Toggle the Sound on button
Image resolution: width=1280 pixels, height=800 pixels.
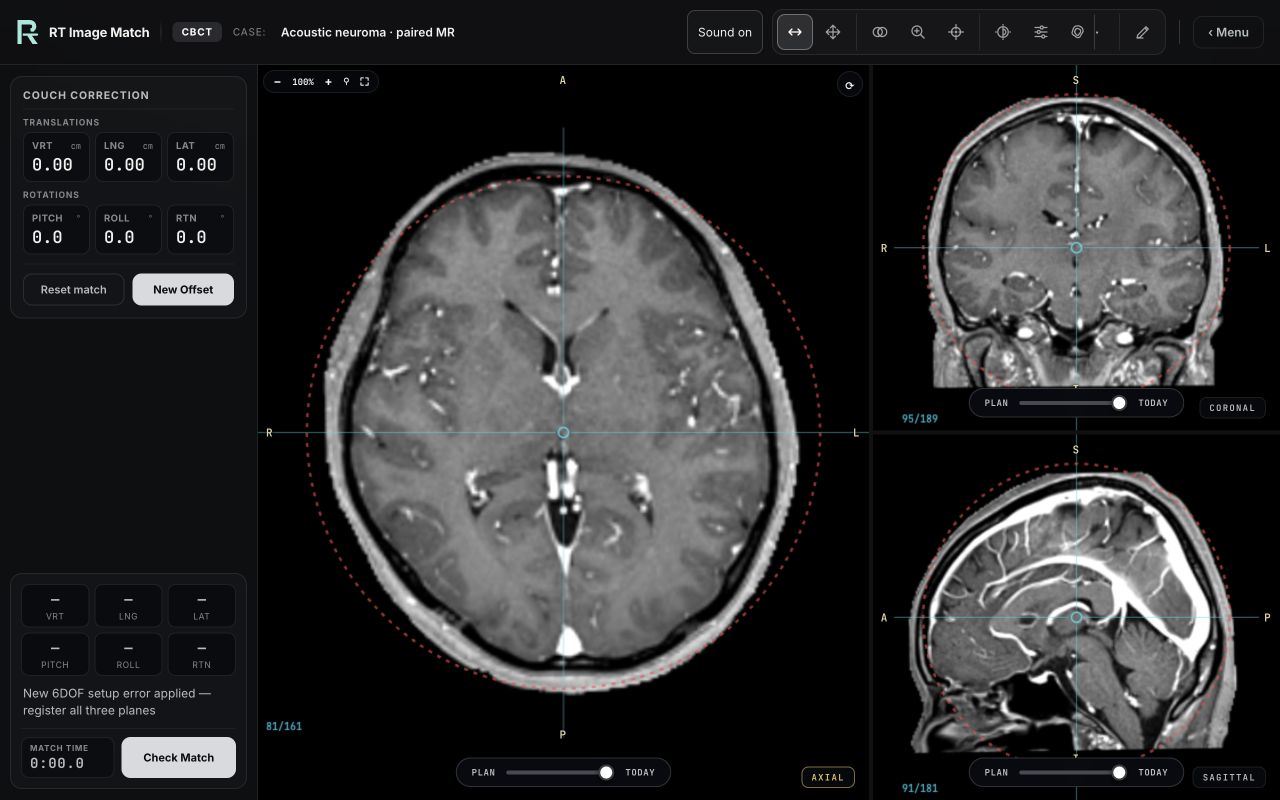725,32
